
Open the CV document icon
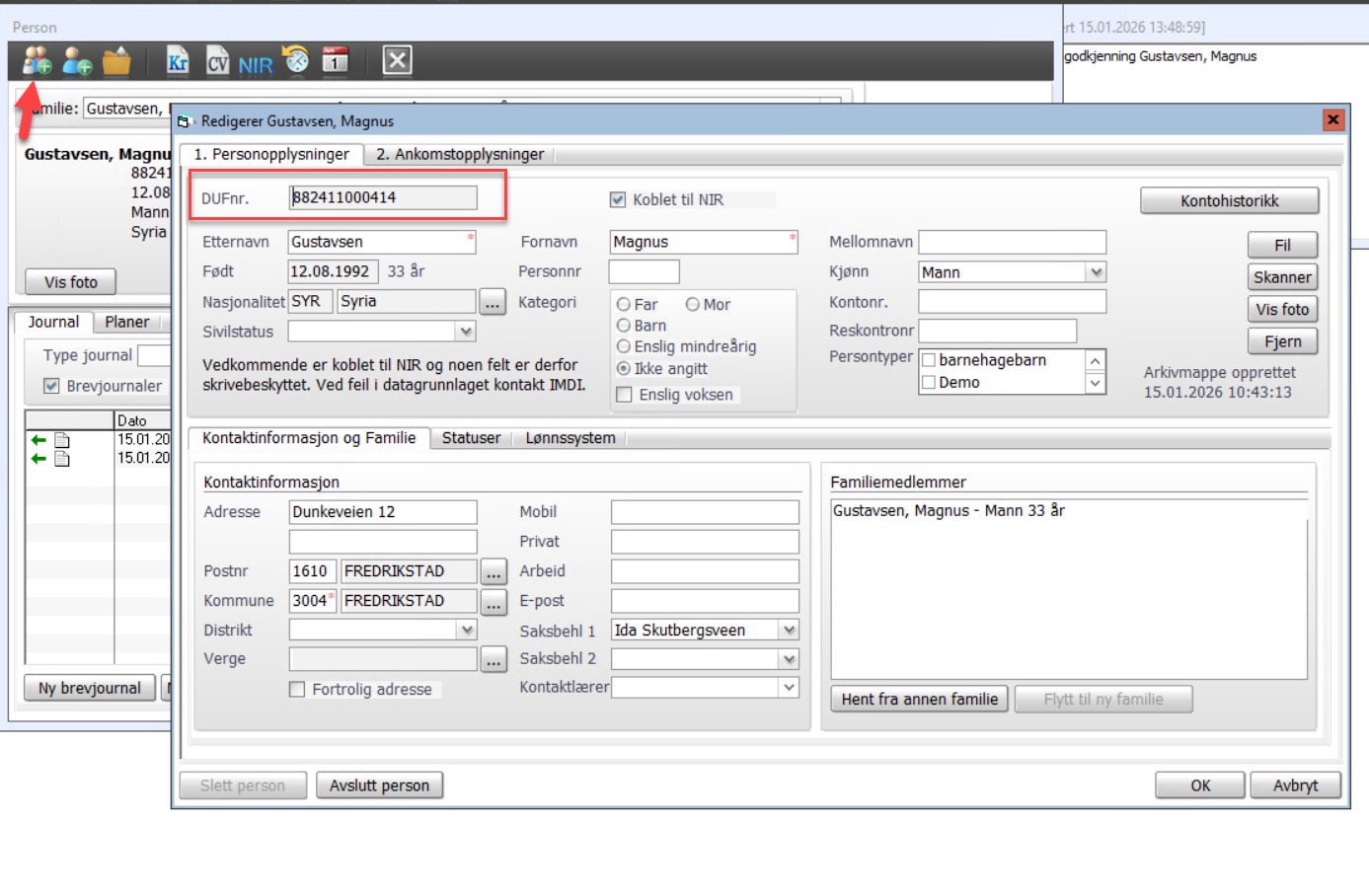click(217, 61)
